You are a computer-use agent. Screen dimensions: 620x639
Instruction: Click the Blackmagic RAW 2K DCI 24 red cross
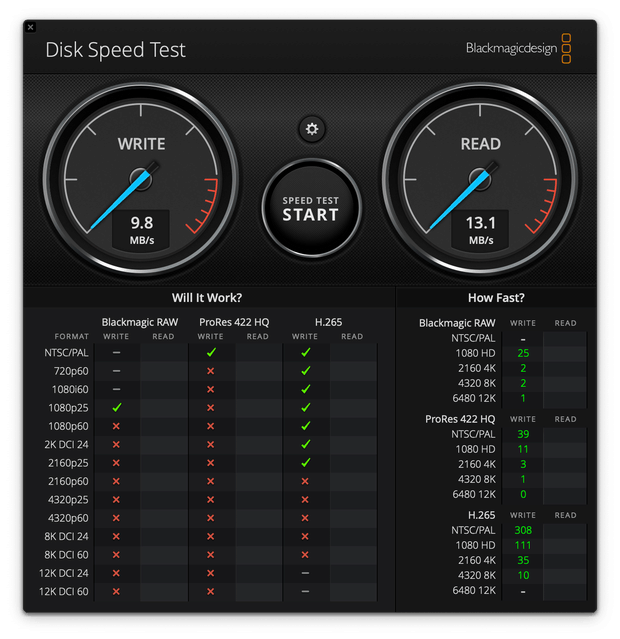point(116,444)
